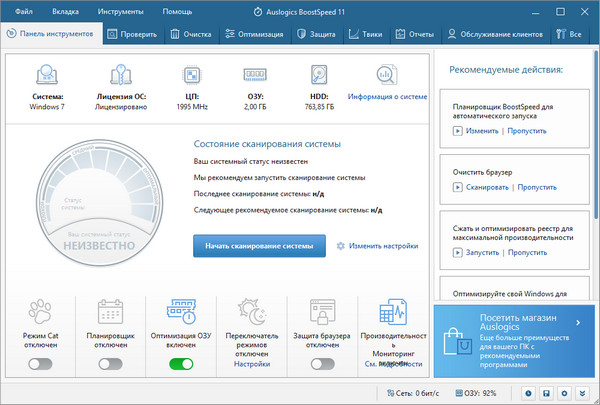Enable the Режим Cat toggle

pyautogui.click(x=40, y=364)
